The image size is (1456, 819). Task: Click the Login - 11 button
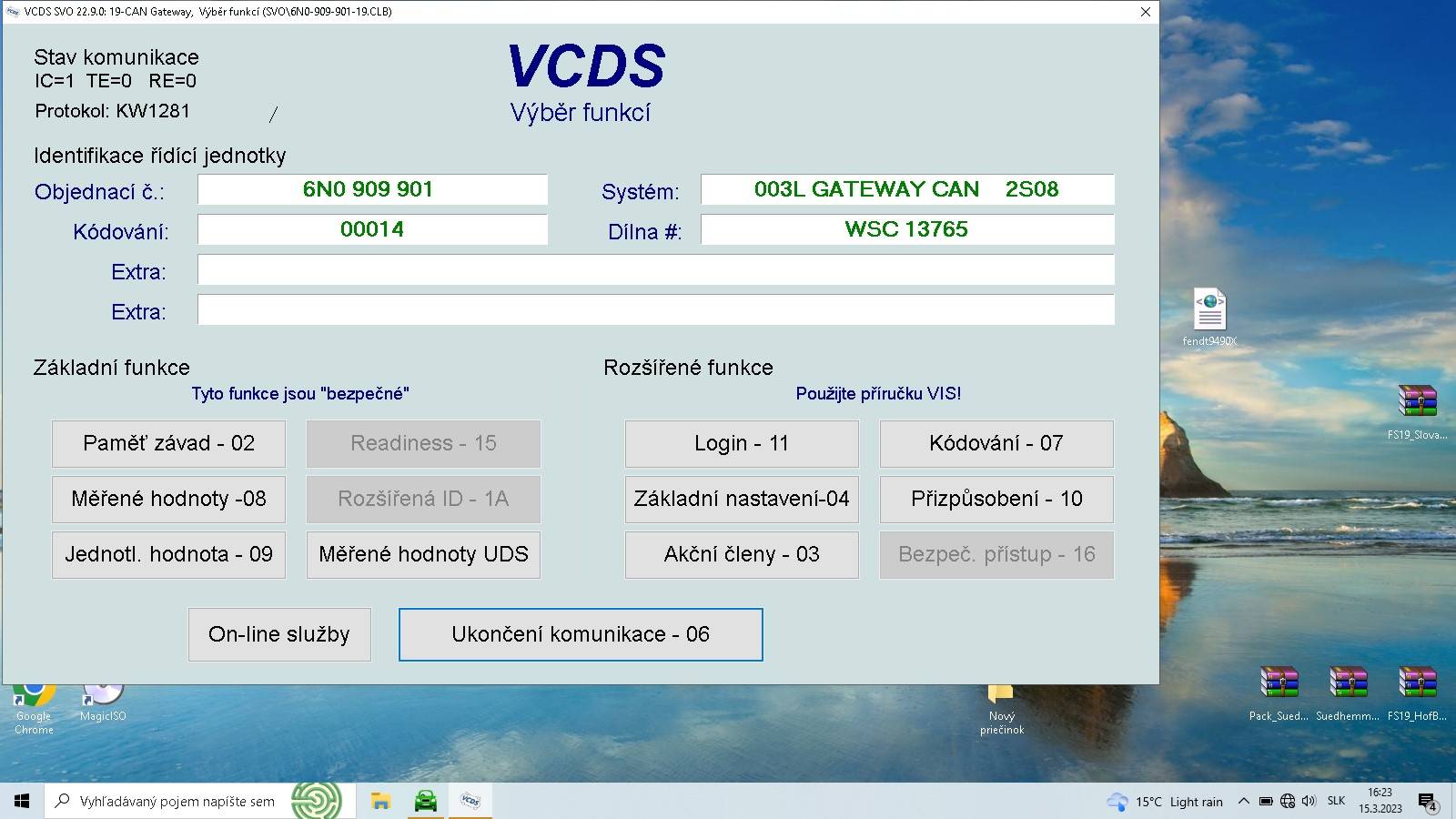click(742, 443)
